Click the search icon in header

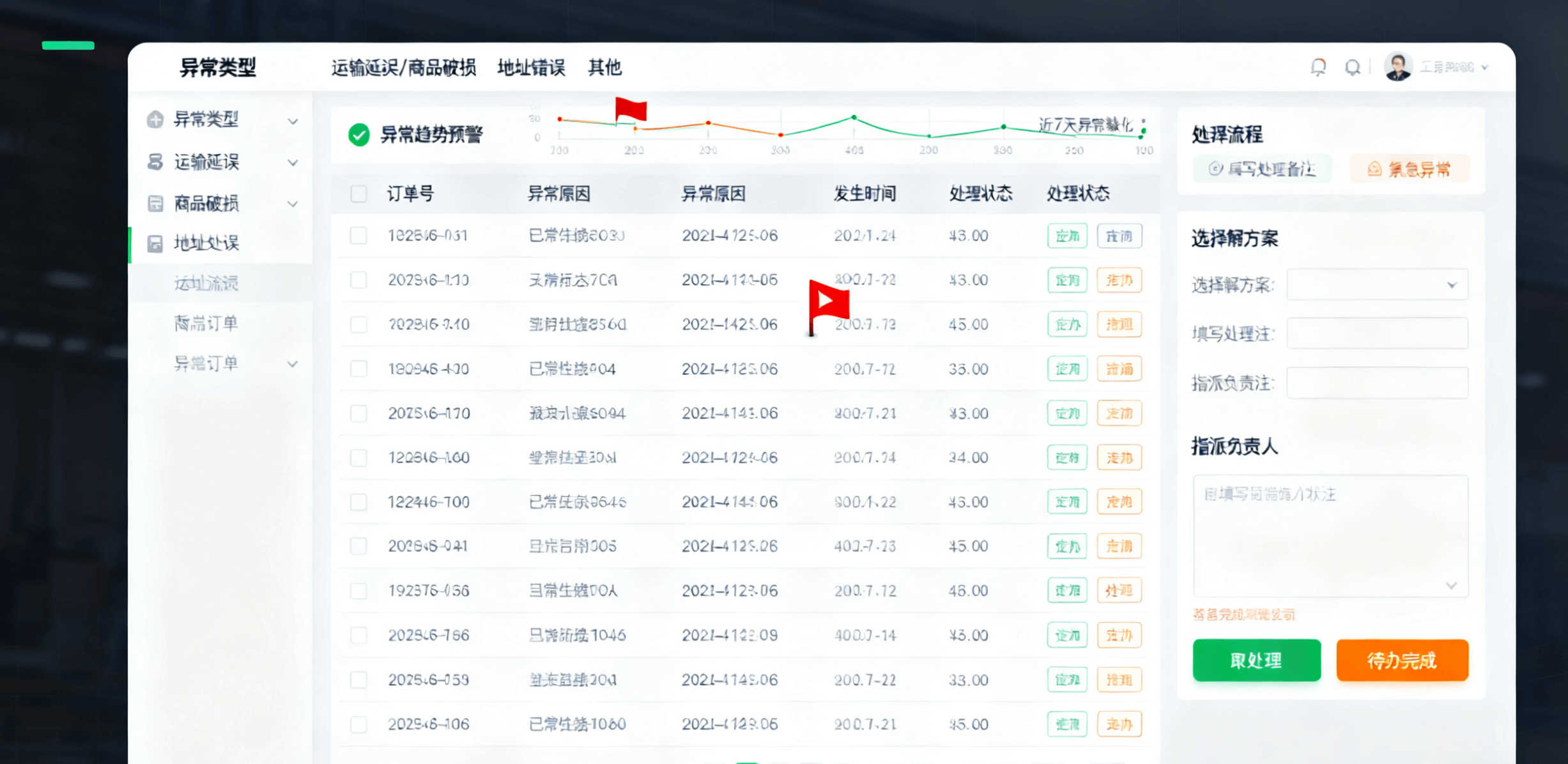pos(1352,67)
